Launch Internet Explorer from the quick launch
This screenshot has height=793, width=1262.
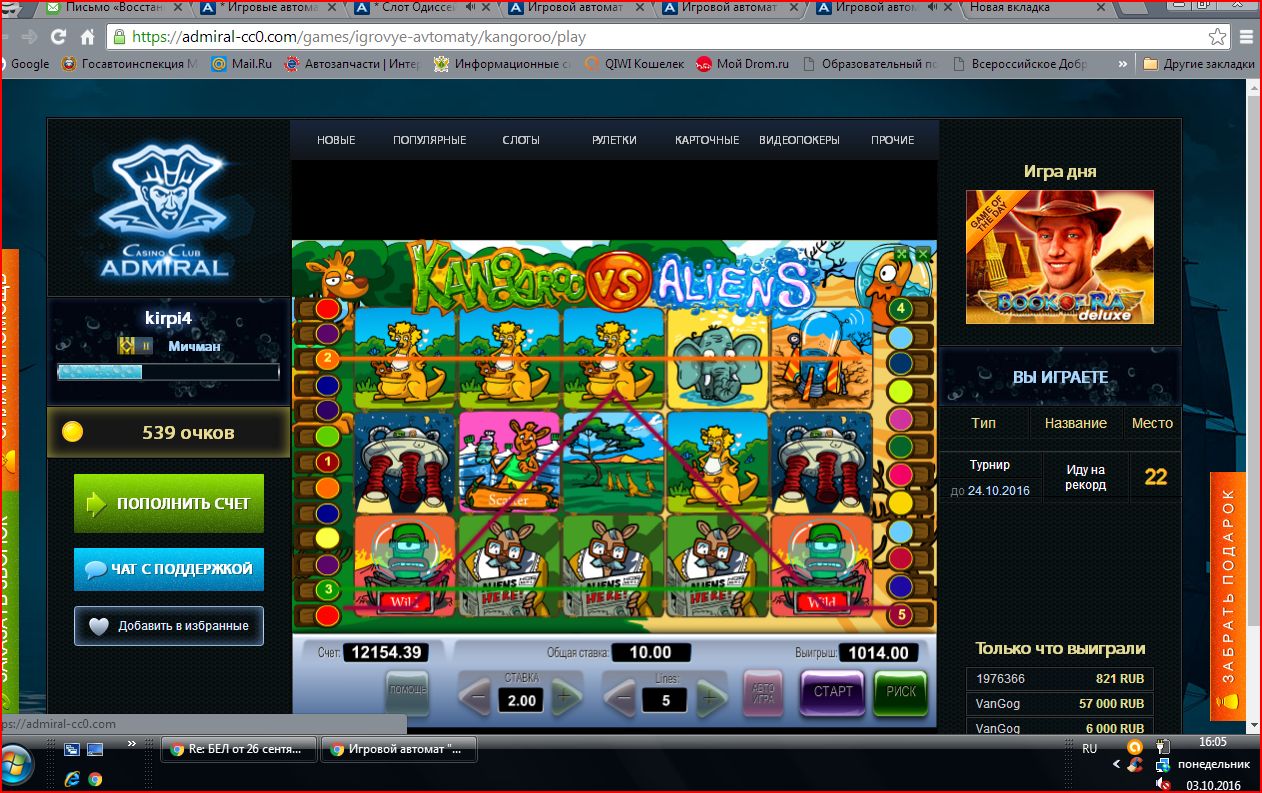pos(72,778)
